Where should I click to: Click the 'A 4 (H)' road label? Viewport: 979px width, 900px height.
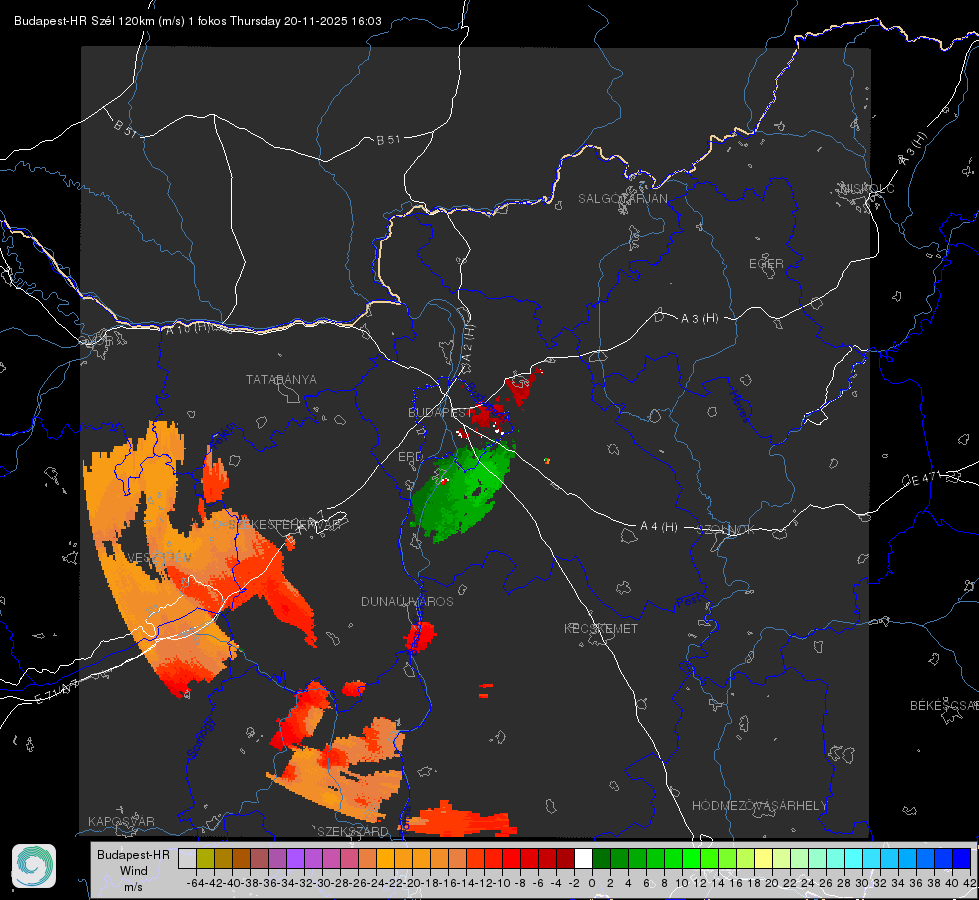[x=659, y=527]
